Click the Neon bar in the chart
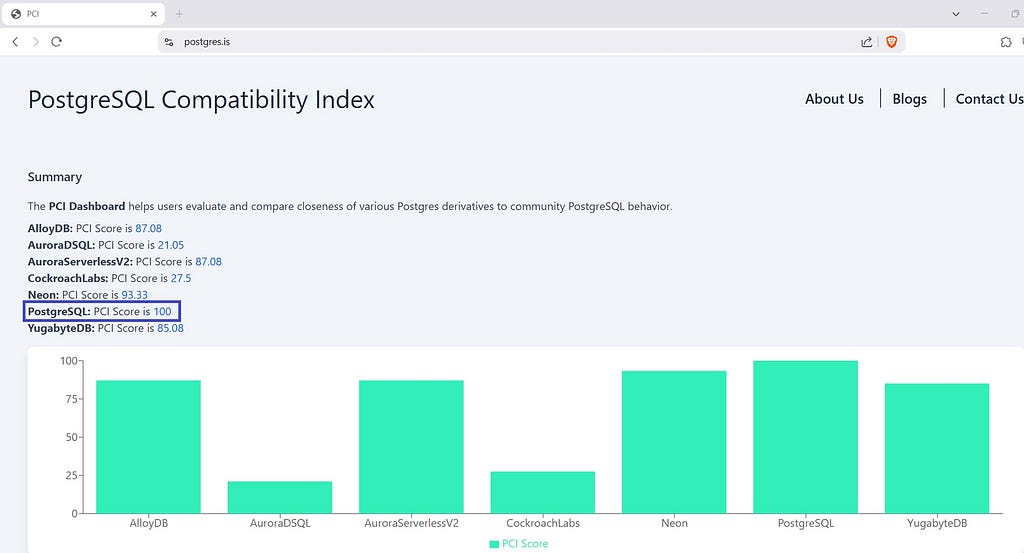Viewport: 1024px width, 553px height. (674, 442)
